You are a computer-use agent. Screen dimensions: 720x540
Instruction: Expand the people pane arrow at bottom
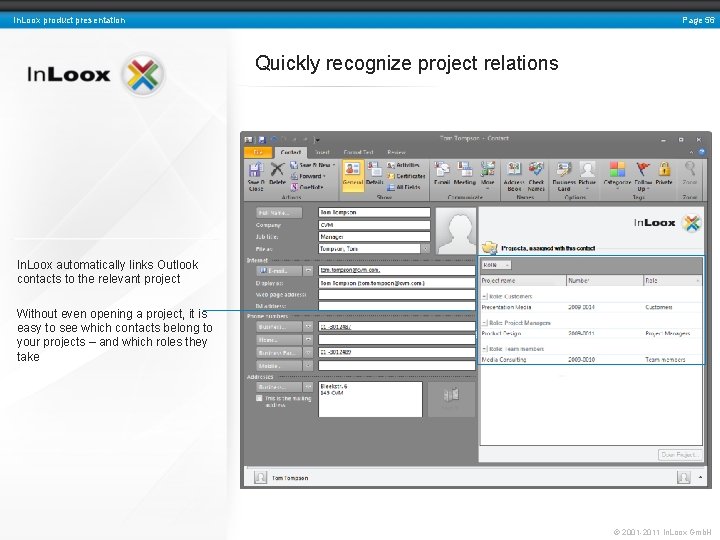(x=700, y=478)
